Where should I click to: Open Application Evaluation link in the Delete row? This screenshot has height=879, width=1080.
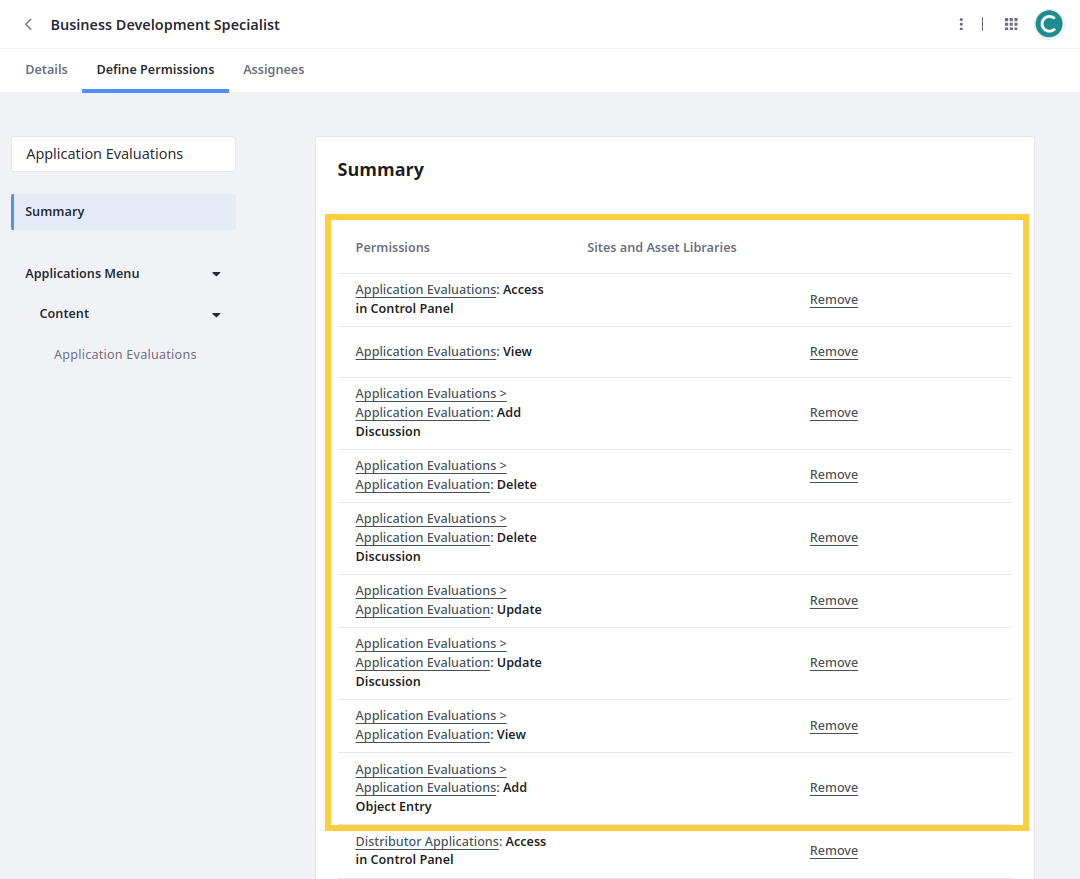[x=424, y=484]
